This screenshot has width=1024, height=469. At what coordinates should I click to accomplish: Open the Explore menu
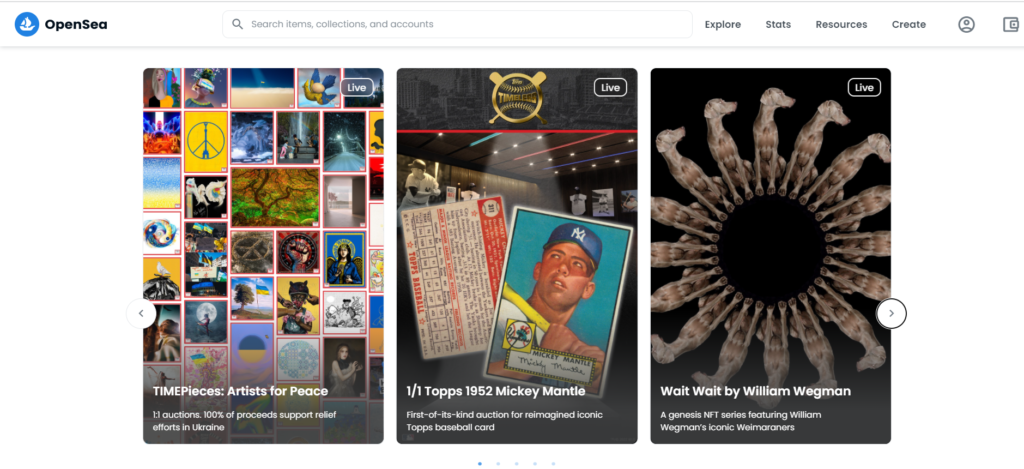pyautogui.click(x=722, y=24)
